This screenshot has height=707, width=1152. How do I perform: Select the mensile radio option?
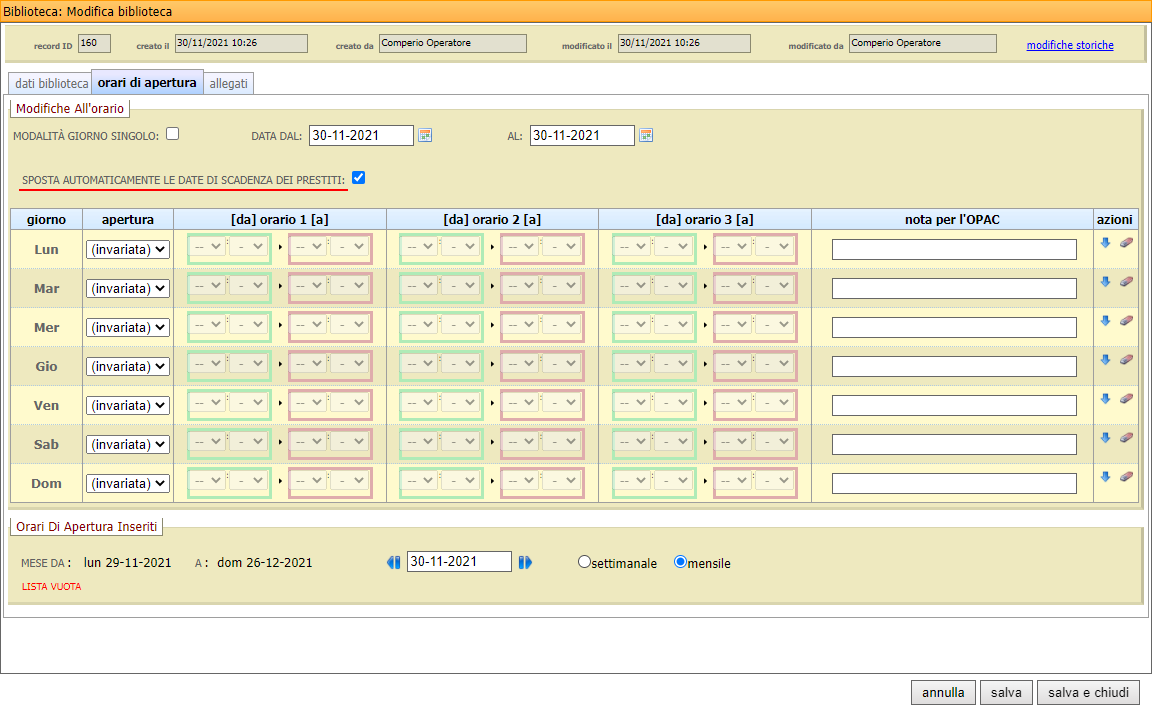[681, 562]
